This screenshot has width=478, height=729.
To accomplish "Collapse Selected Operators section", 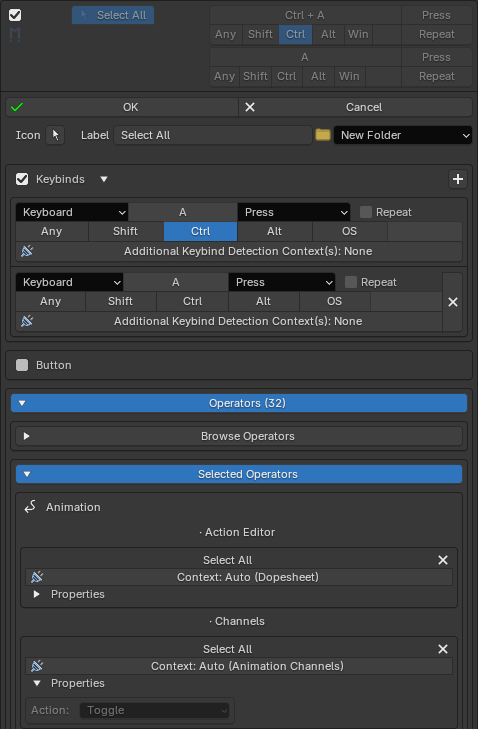I will pyautogui.click(x=239, y=475).
